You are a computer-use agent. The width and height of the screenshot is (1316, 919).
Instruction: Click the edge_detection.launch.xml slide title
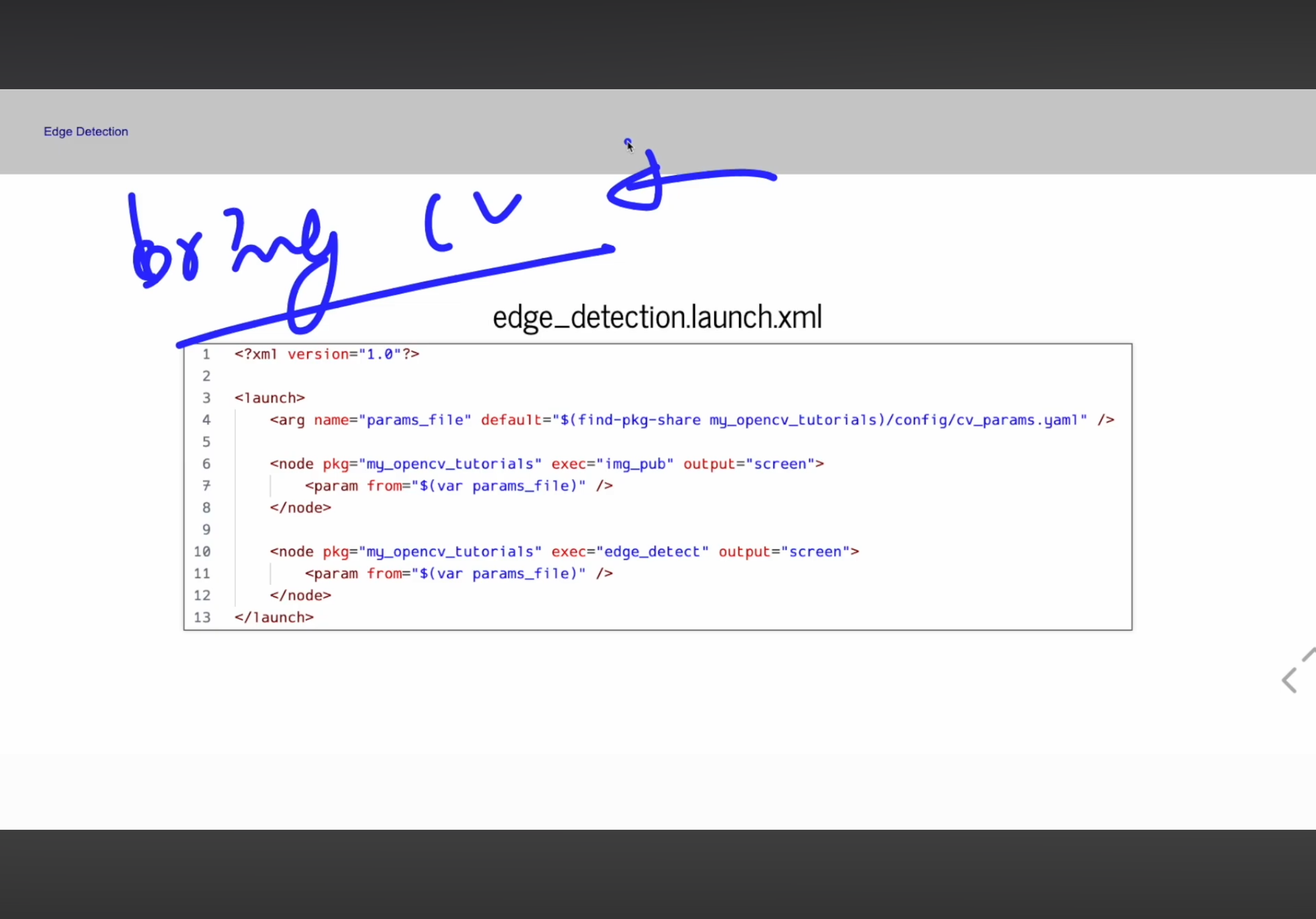coord(657,317)
